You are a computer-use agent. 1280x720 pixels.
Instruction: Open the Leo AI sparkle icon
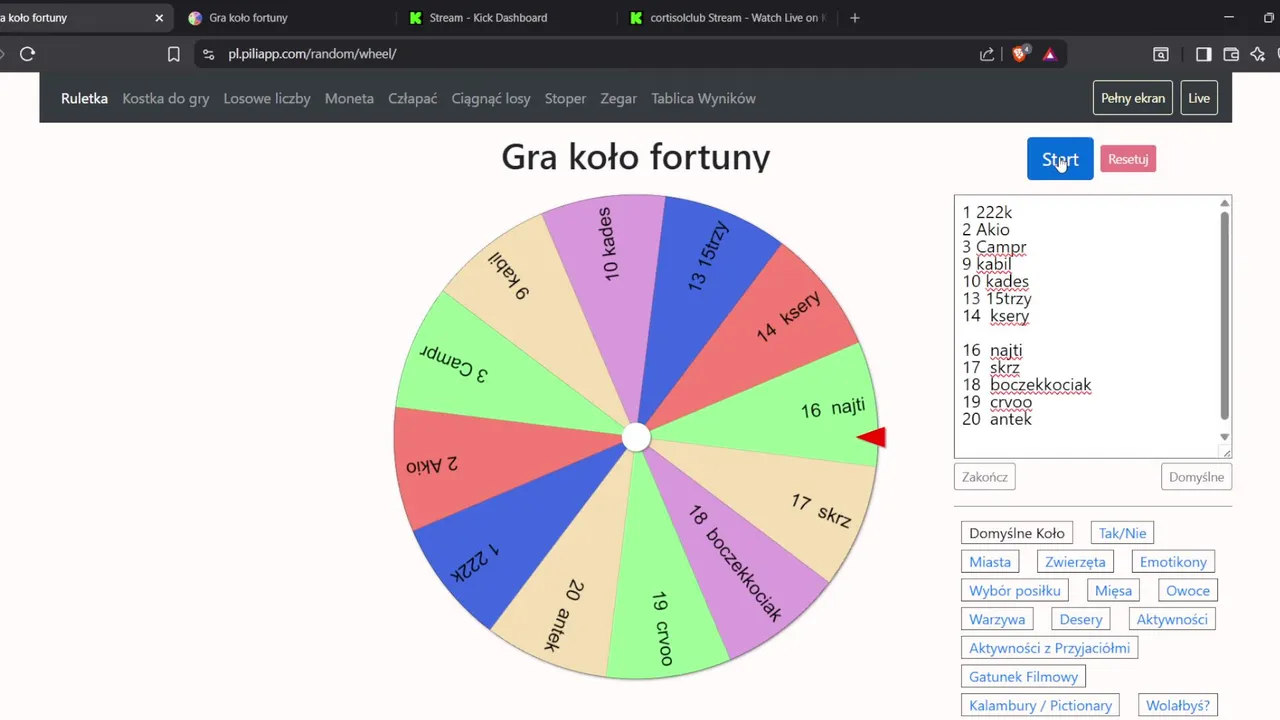tap(1258, 54)
